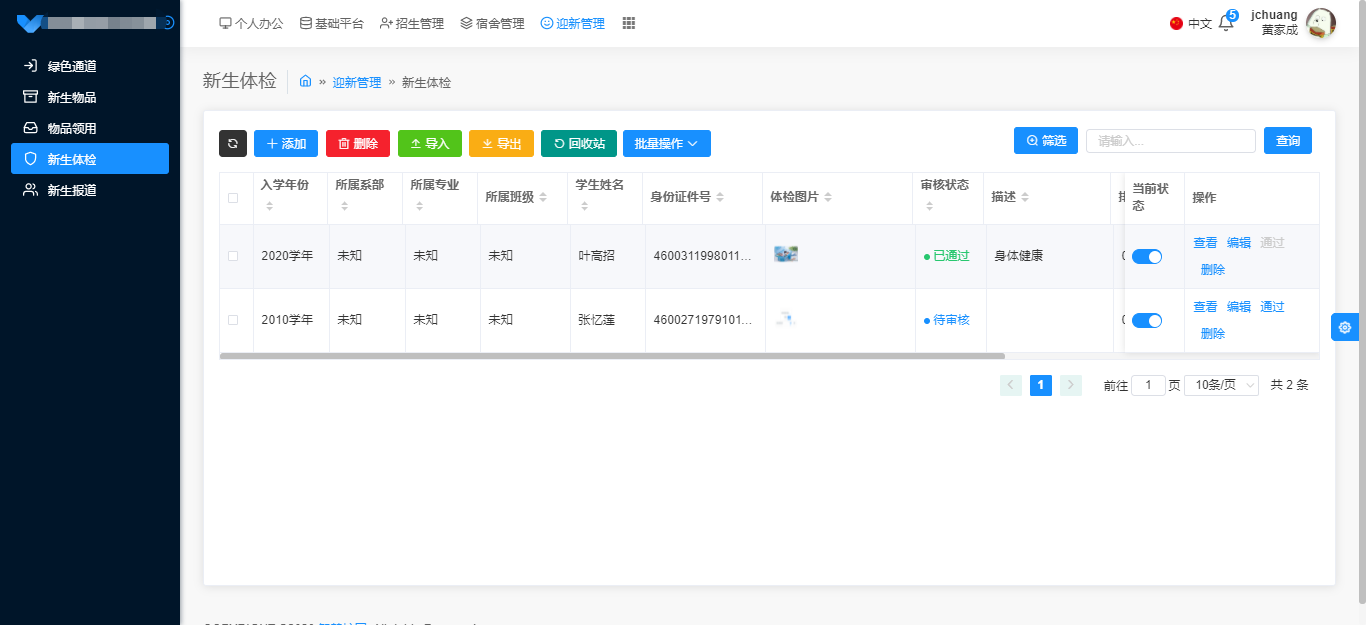Click the search keyword input field

1171,141
